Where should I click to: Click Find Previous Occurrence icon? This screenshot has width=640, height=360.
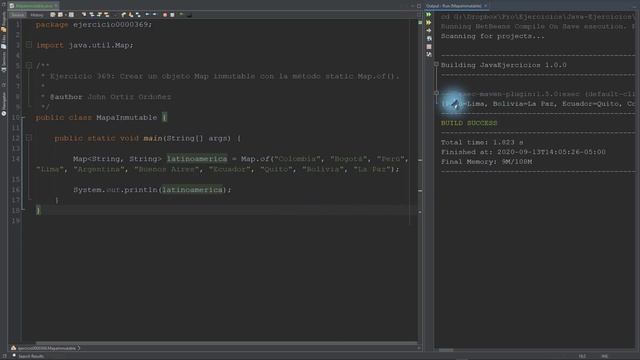(x=92, y=15)
